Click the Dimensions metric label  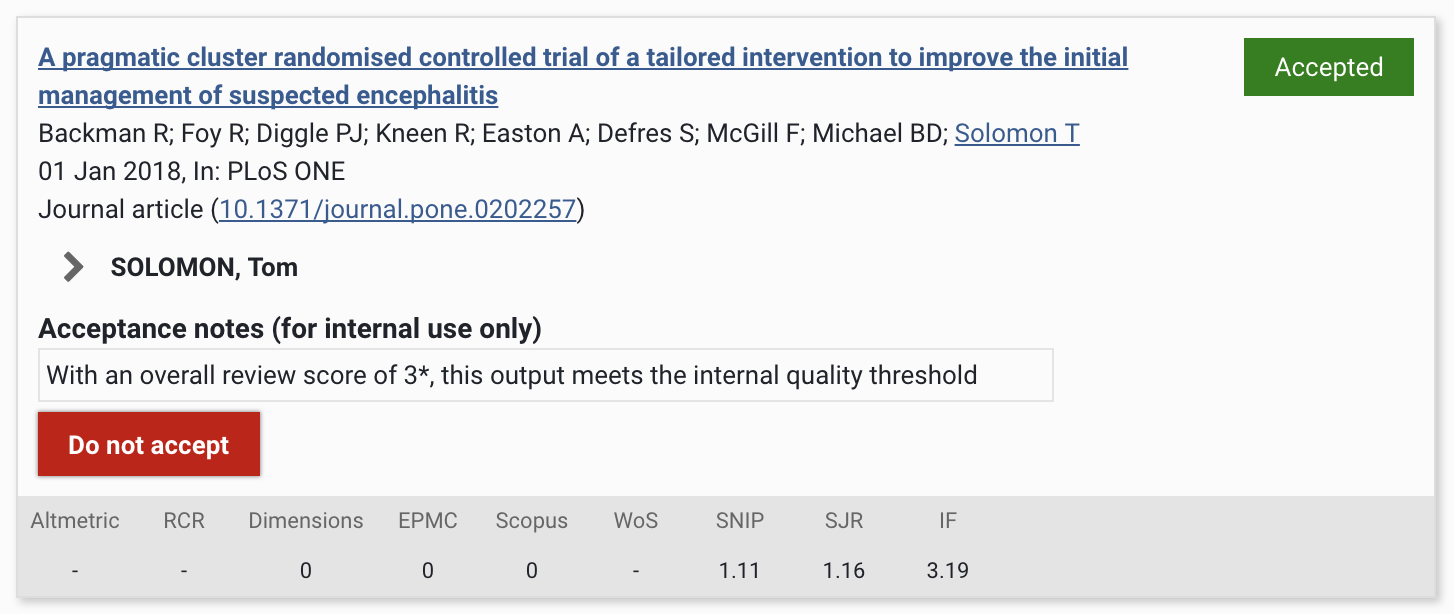(306, 520)
